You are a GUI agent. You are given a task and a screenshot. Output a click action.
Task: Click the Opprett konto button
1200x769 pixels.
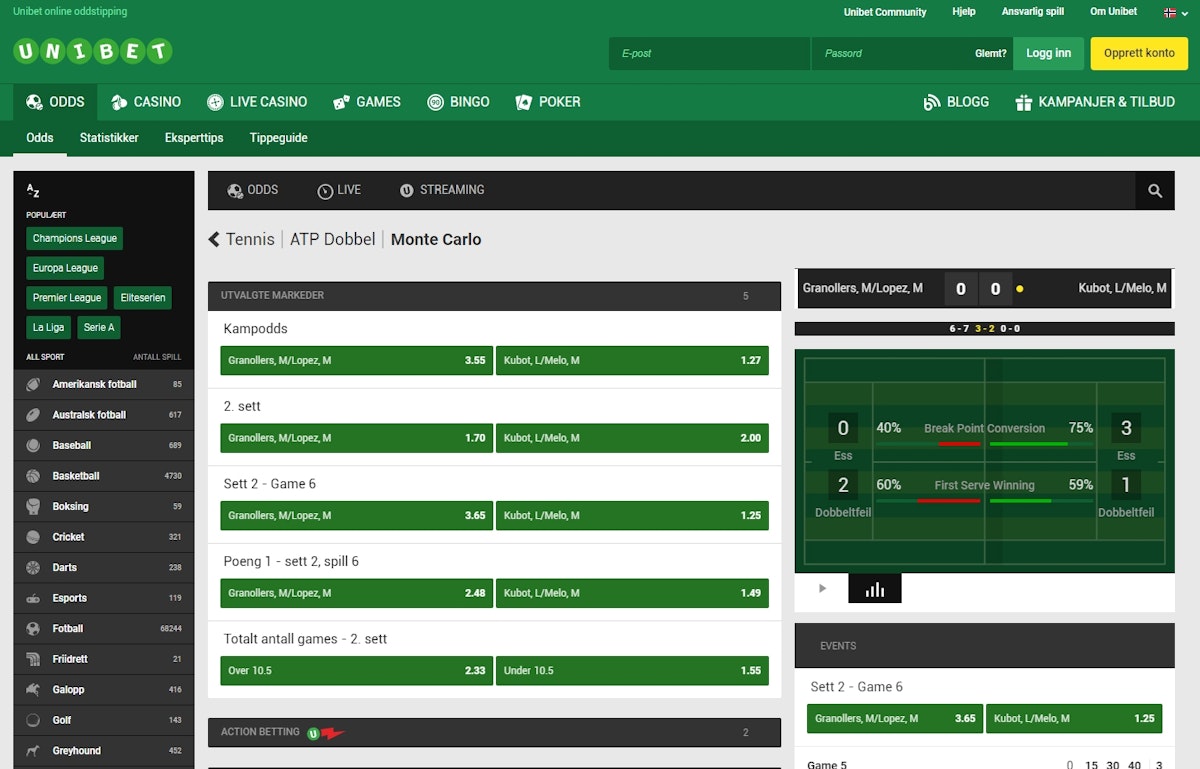(x=1139, y=54)
